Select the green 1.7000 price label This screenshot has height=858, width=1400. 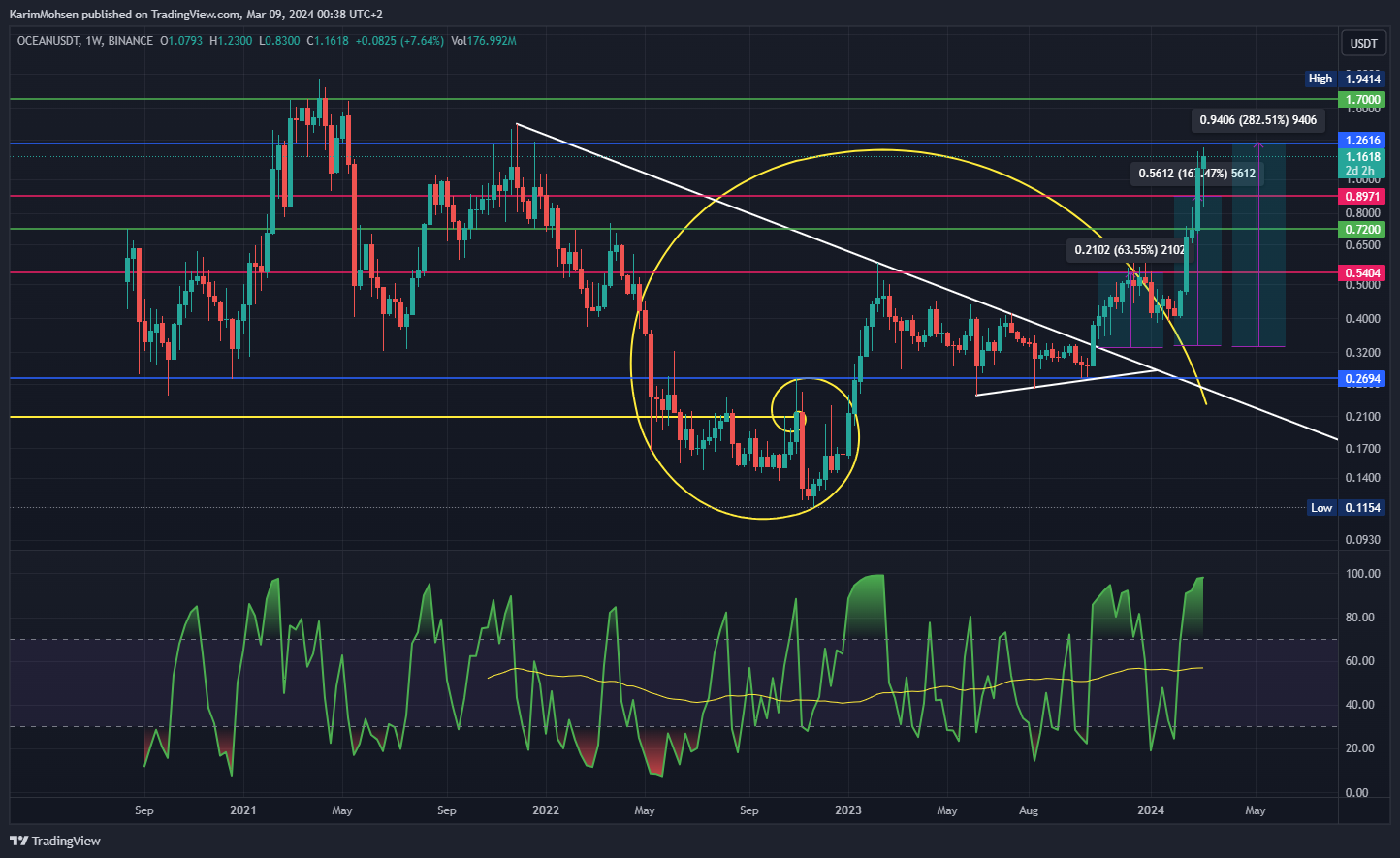[1362, 100]
